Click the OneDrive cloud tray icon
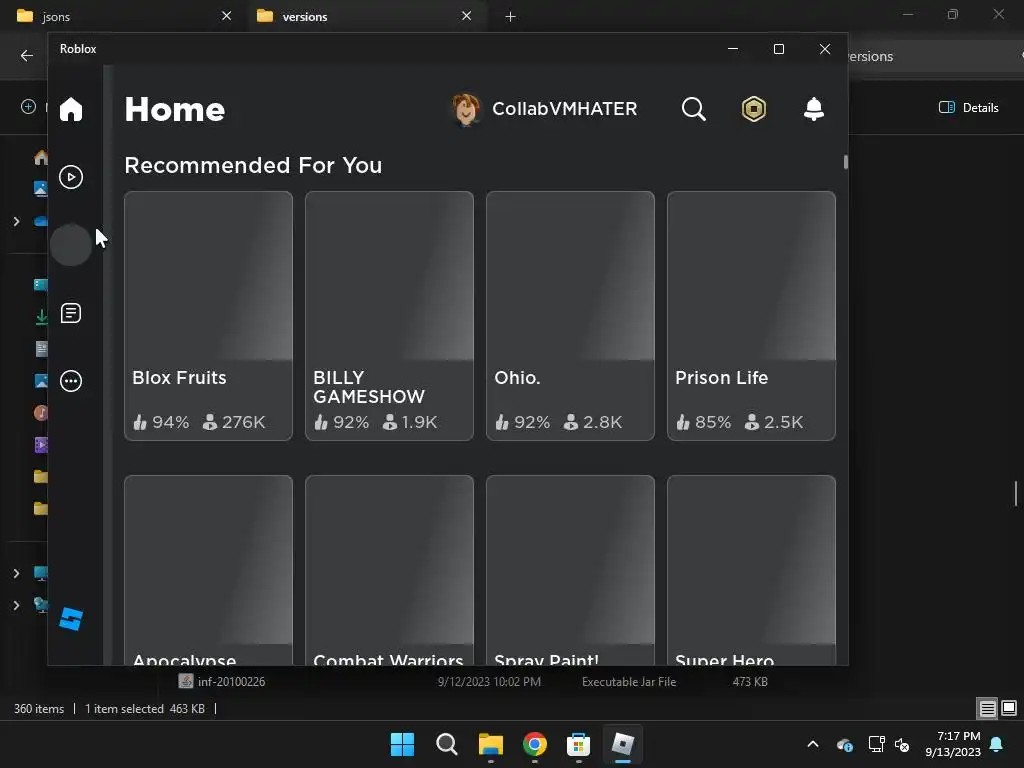 [x=844, y=744]
